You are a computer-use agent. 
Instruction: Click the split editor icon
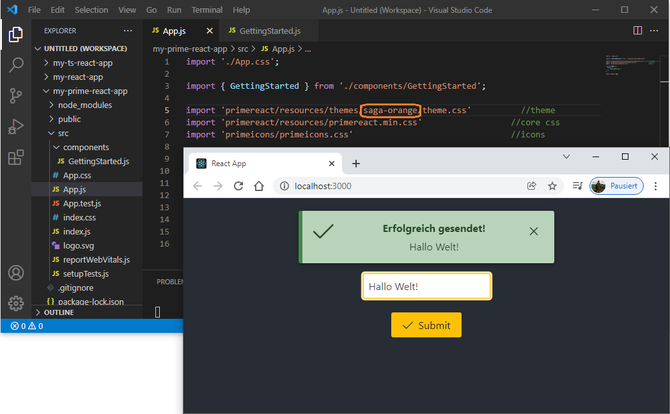(638, 31)
